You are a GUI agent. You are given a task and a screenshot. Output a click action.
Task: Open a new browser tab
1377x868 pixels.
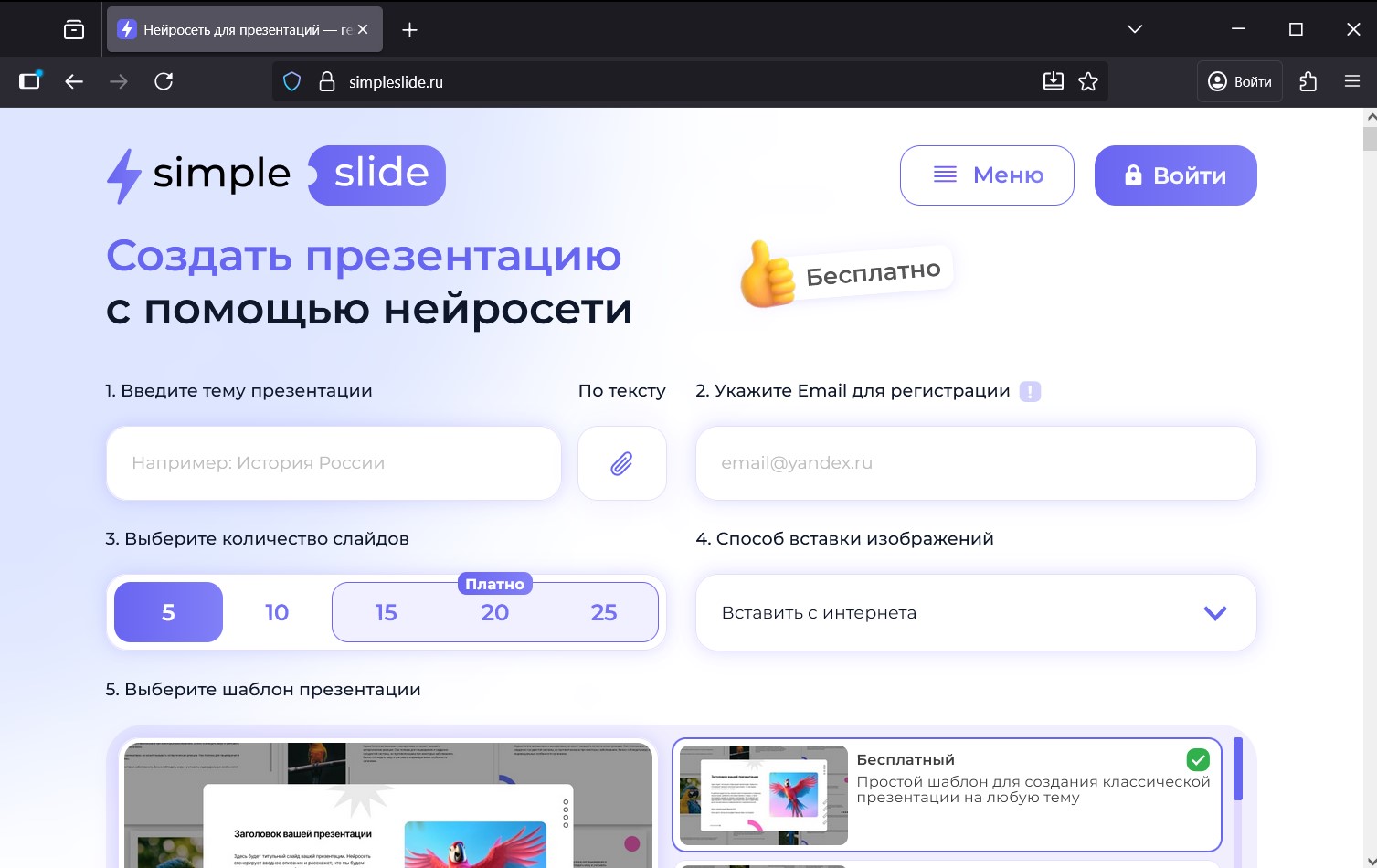pyautogui.click(x=409, y=28)
